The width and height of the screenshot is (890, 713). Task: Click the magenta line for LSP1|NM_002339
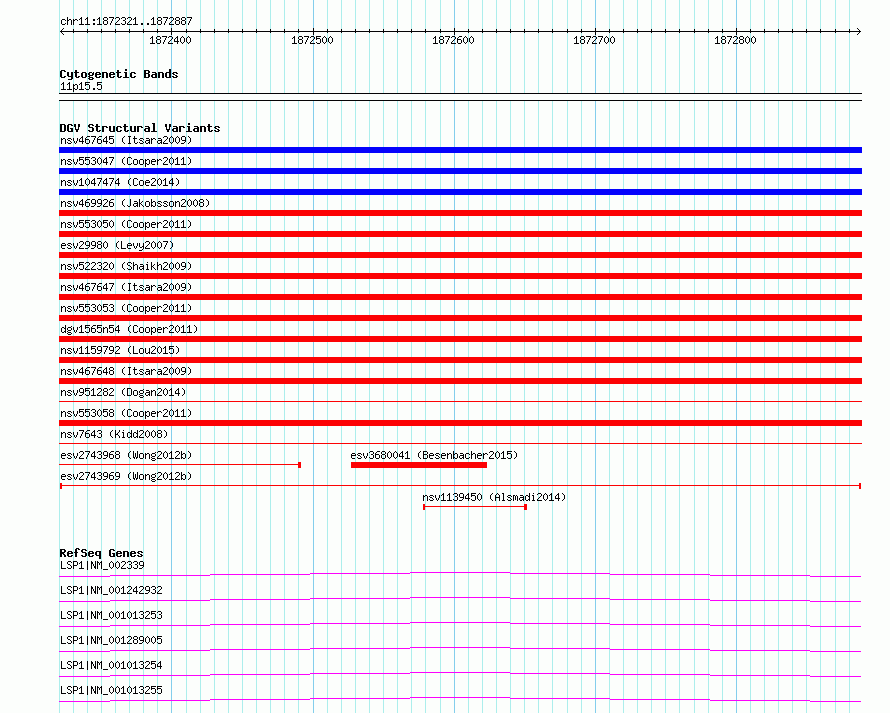[x=460, y=574]
